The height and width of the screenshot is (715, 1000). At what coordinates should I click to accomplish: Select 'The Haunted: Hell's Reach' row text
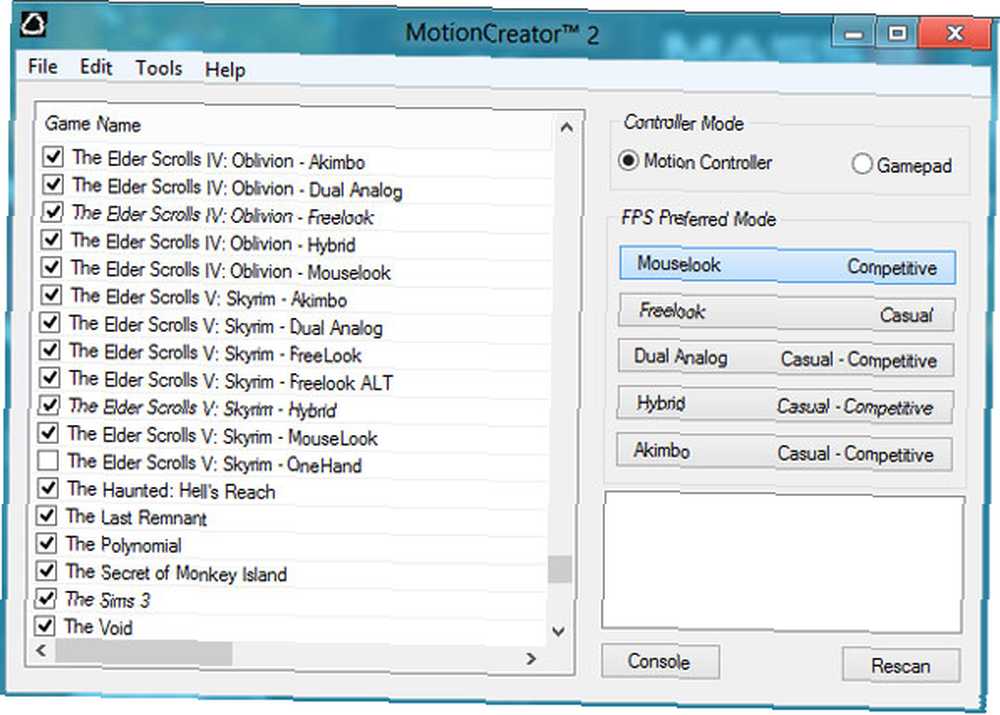tap(172, 490)
